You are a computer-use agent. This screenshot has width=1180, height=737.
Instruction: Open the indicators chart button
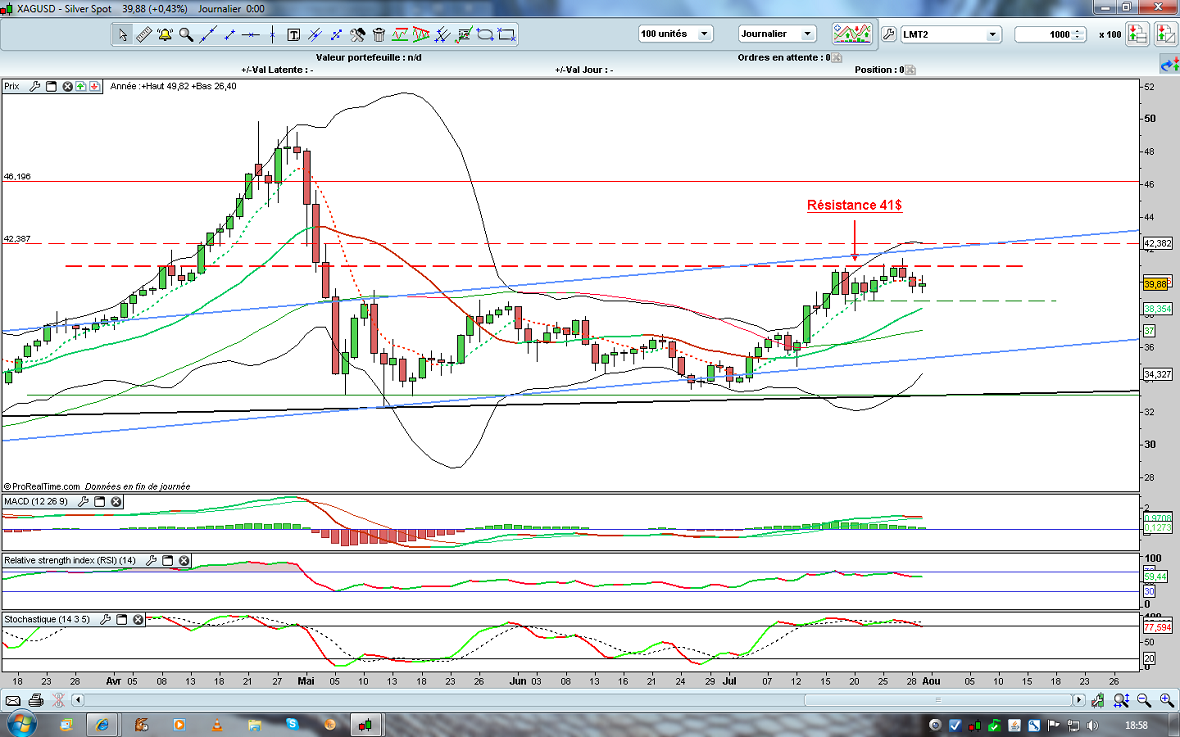pos(853,34)
